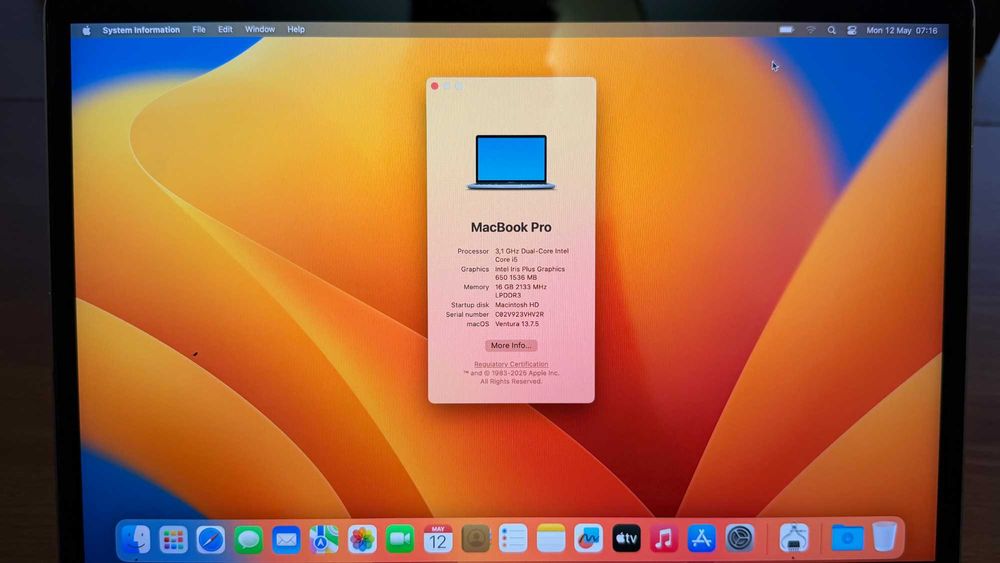This screenshot has width=1000, height=563.
Task: Open System Settings from the Dock
Action: tap(740, 539)
